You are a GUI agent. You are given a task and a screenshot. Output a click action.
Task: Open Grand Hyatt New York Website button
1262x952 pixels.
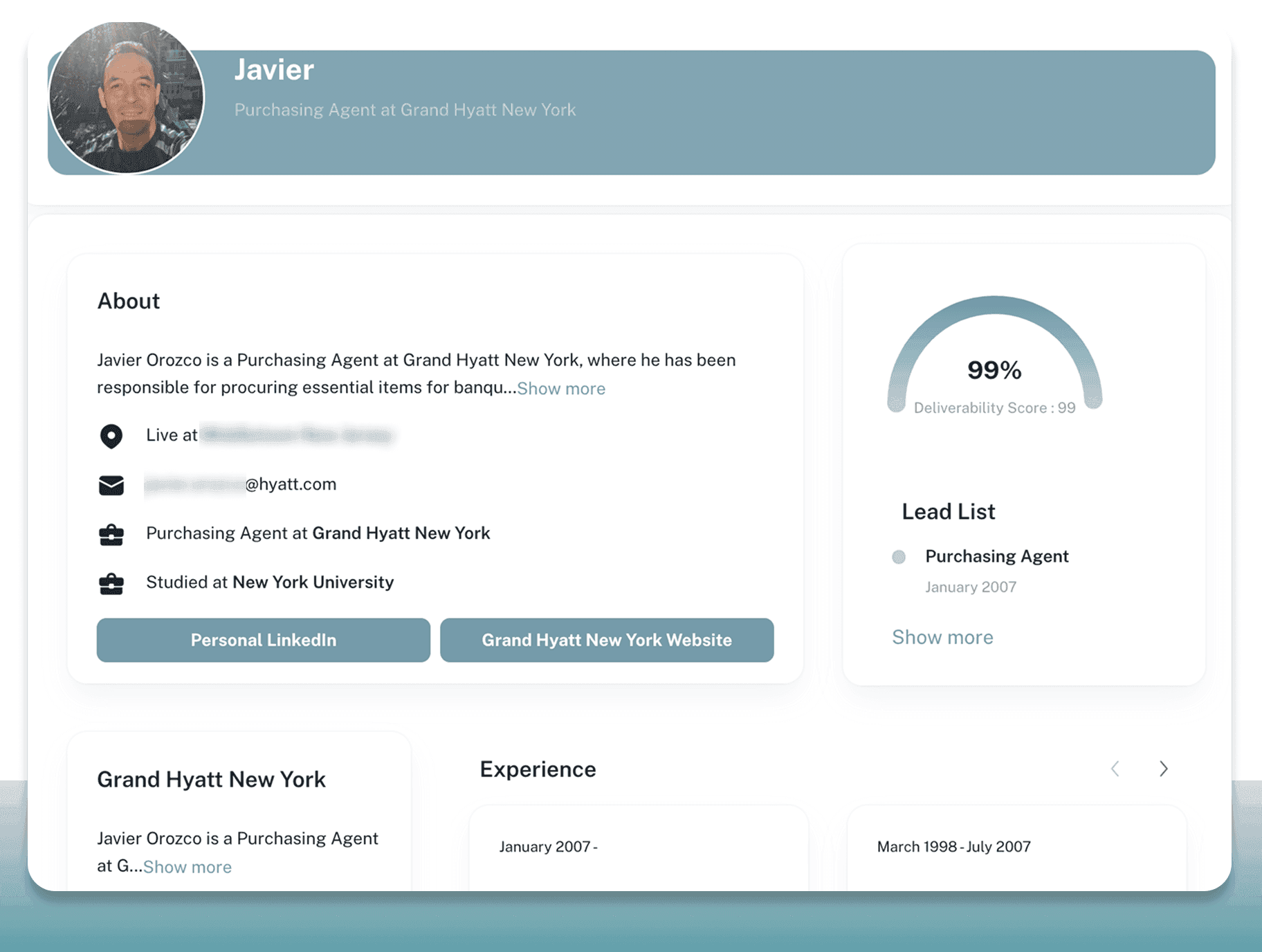pos(607,640)
